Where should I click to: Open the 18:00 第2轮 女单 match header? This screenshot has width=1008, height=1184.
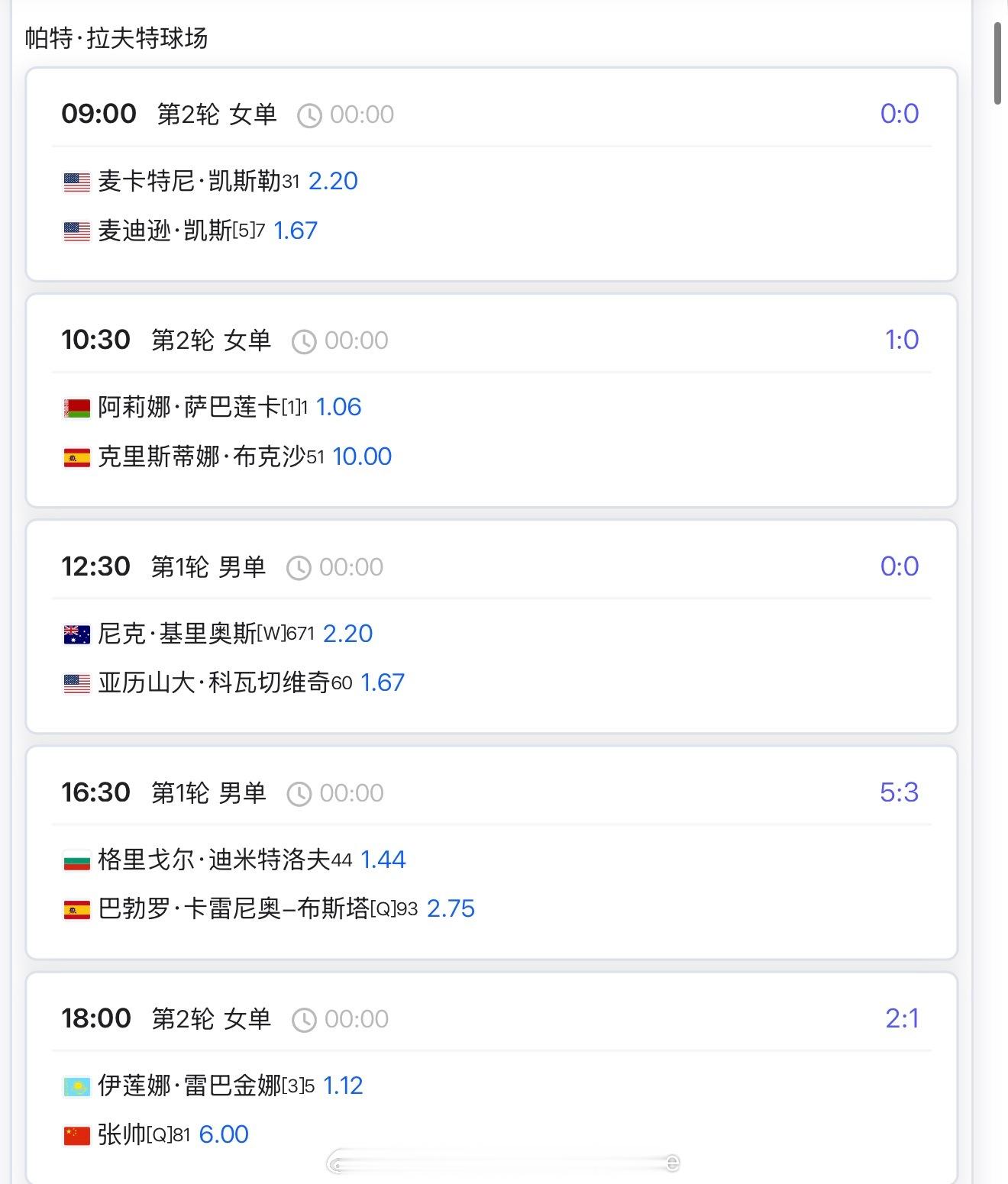[166, 1018]
